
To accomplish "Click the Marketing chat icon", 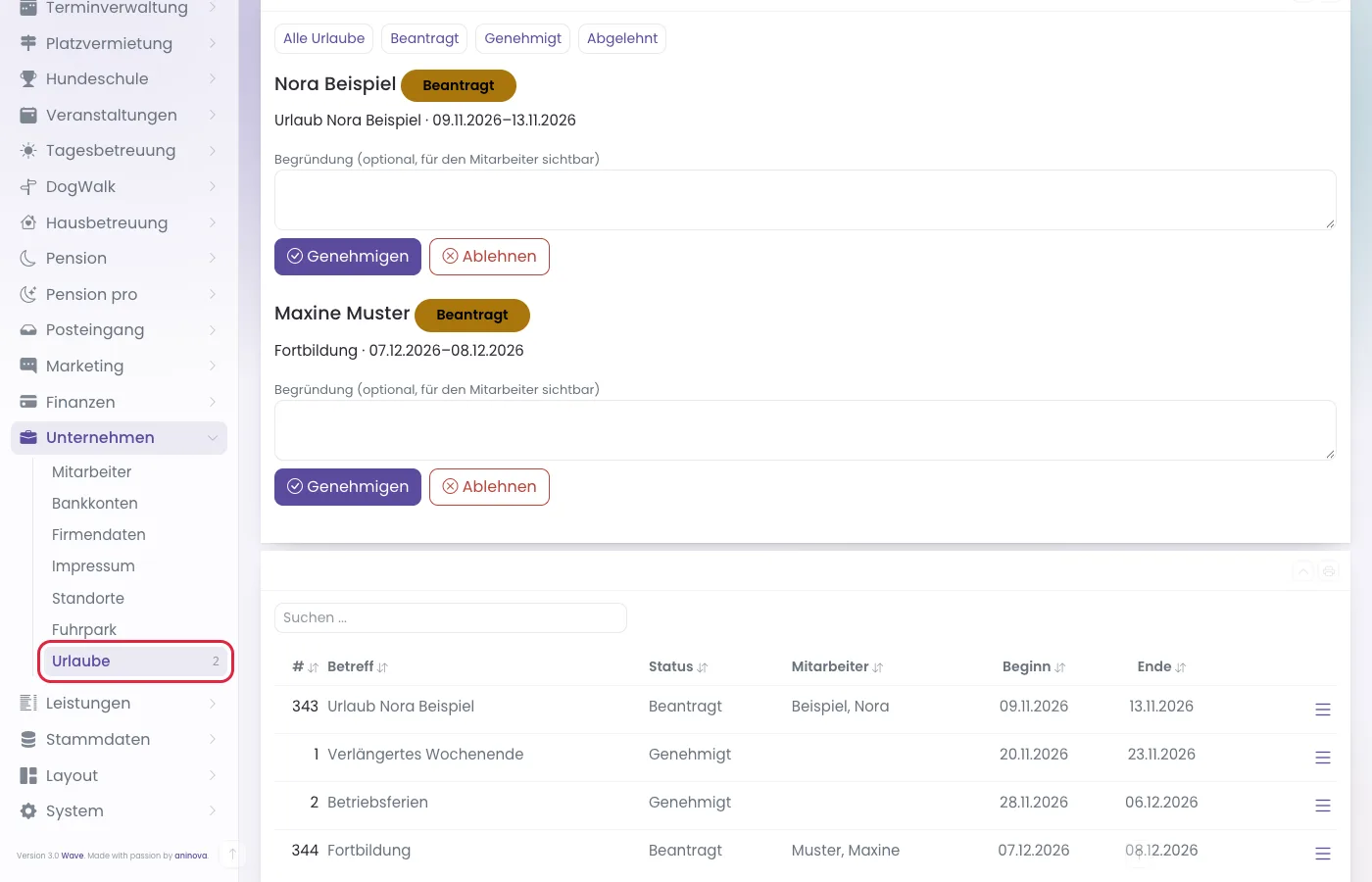I will (x=28, y=366).
